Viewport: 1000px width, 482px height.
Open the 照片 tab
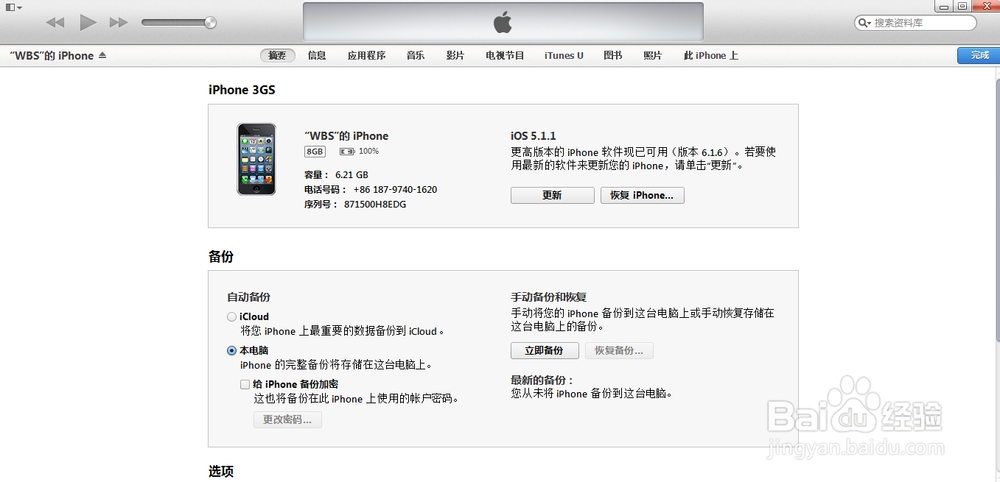tap(652, 55)
